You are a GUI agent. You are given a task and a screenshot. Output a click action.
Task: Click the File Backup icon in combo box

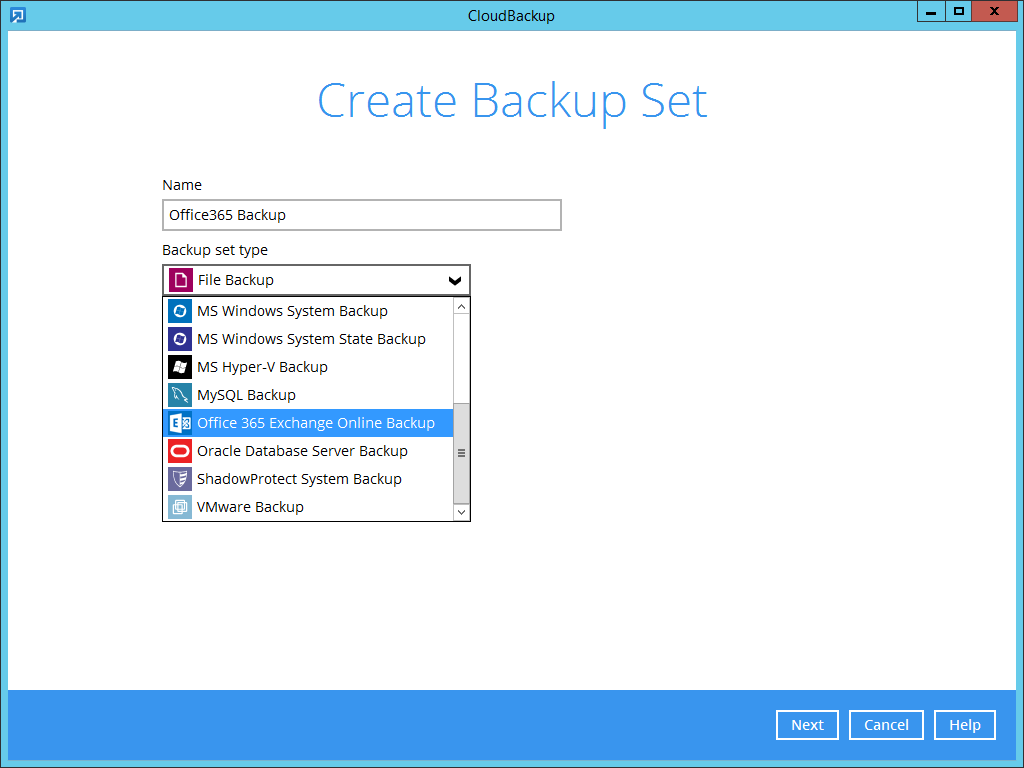[180, 280]
